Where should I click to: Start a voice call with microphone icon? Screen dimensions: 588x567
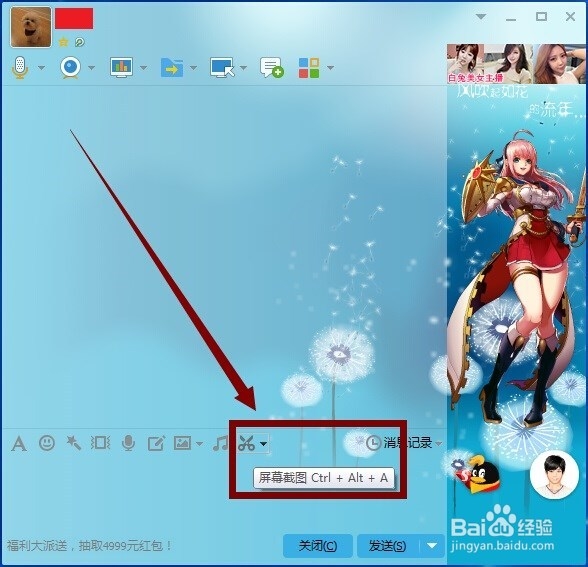tap(20, 68)
